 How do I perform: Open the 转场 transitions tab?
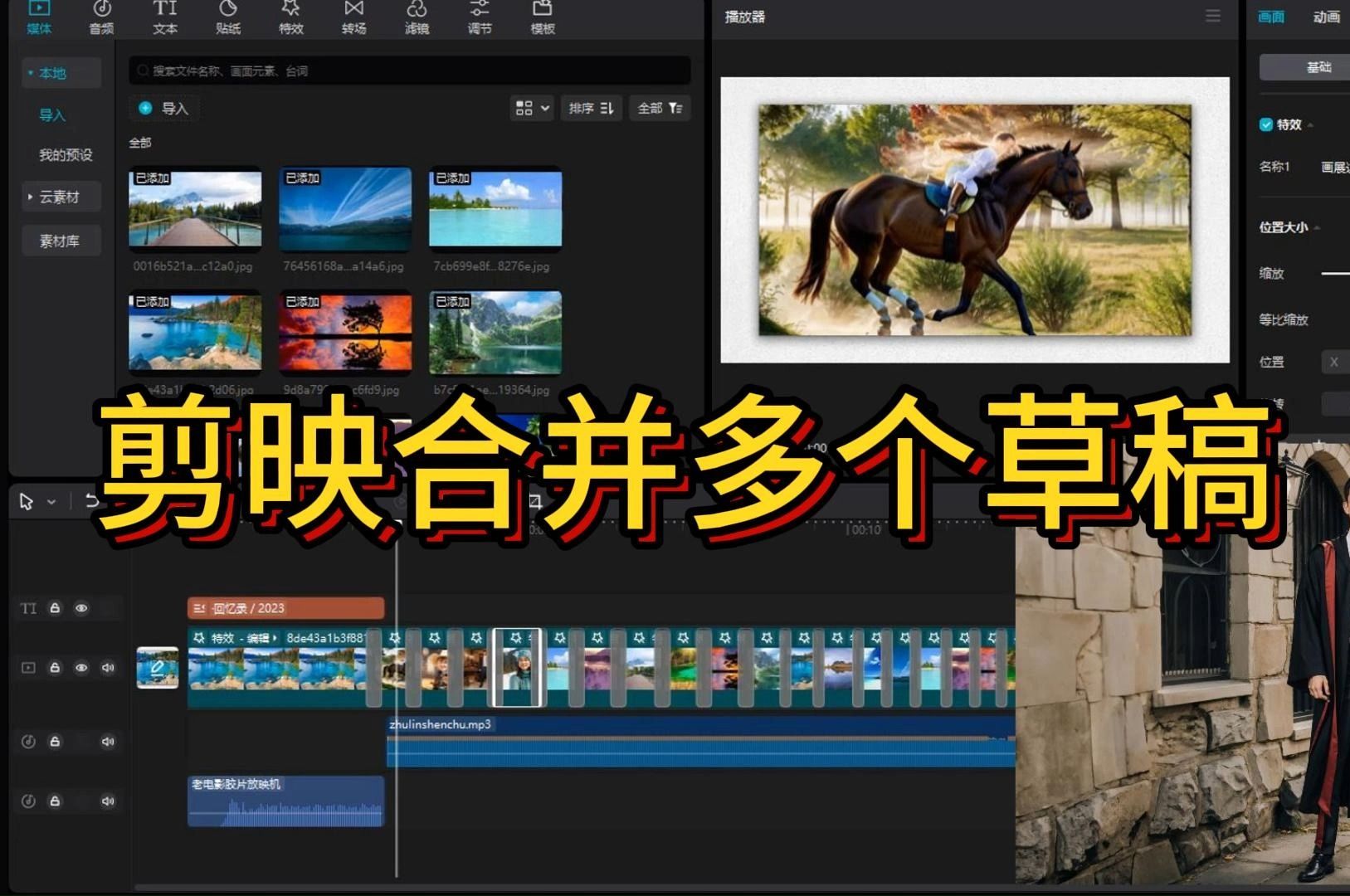(353, 17)
